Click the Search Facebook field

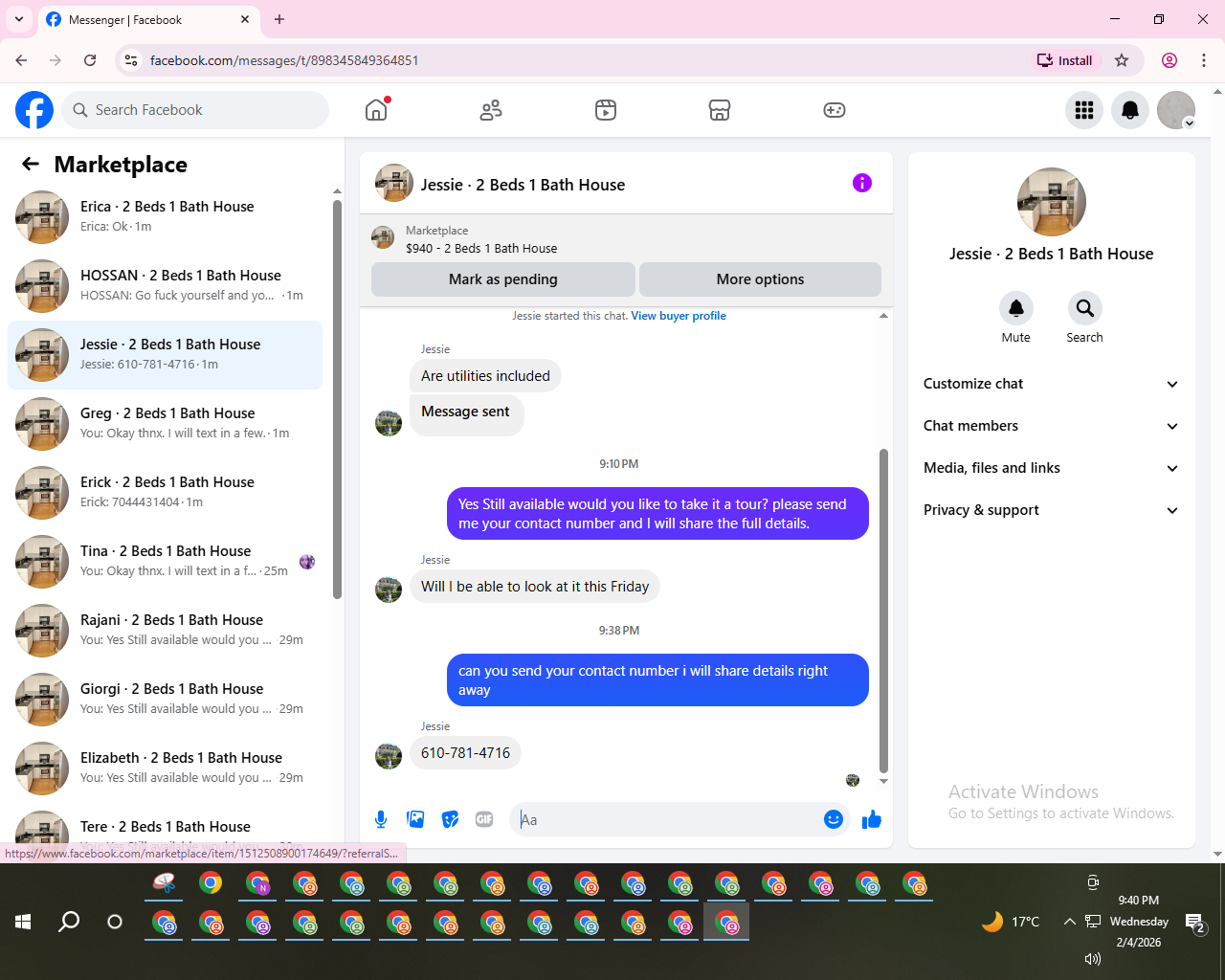click(x=195, y=110)
